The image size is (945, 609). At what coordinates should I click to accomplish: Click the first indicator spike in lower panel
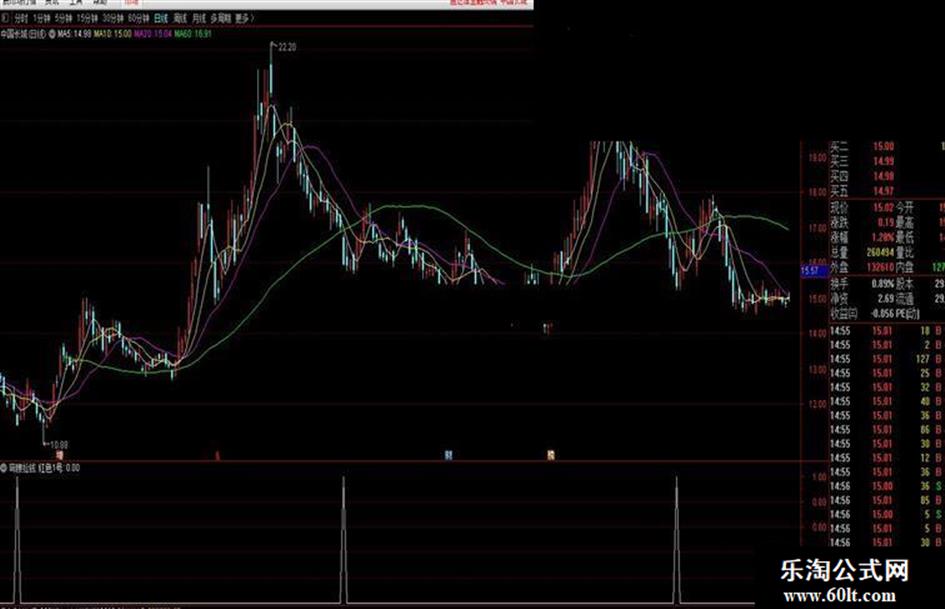pyautogui.click(x=17, y=540)
